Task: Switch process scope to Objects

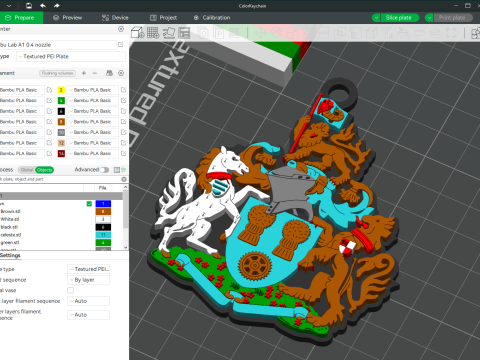Action: pyautogui.click(x=44, y=170)
